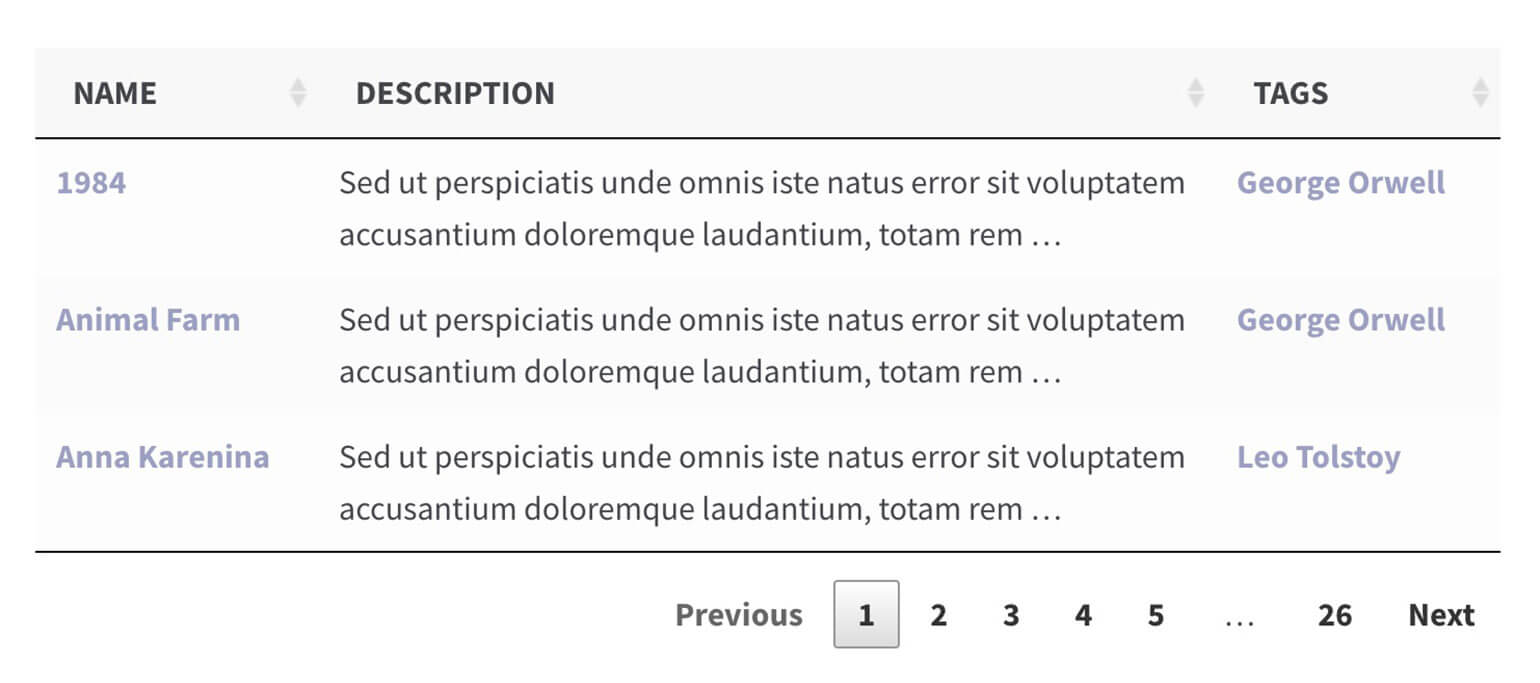
Task: Open the Animal Farm link
Action: click(148, 320)
